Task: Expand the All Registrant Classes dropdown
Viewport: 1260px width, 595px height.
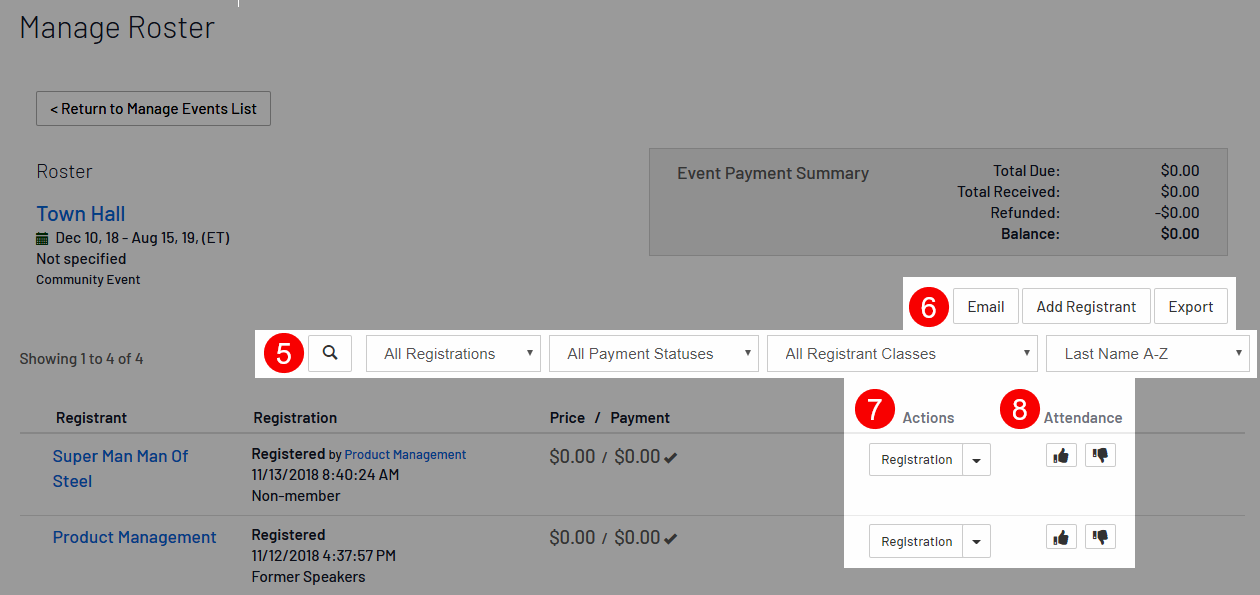Action: click(x=901, y=353)
